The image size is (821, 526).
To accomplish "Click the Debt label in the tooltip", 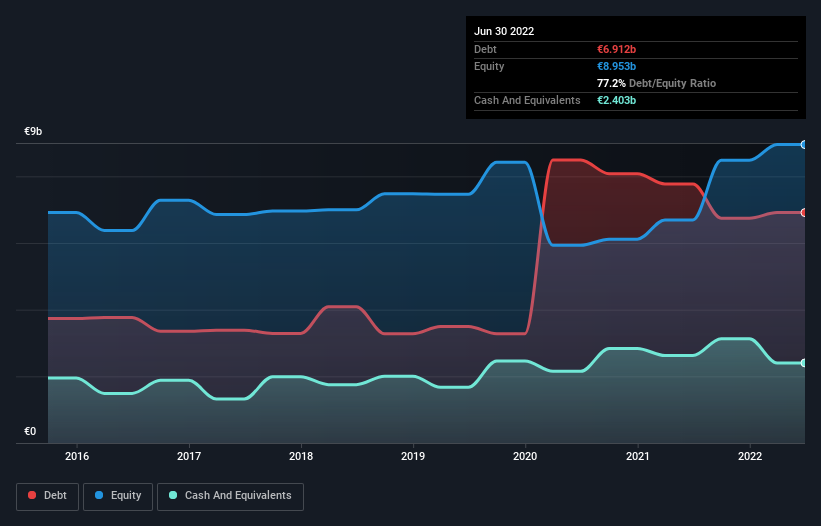I will (x=485, y=49).
